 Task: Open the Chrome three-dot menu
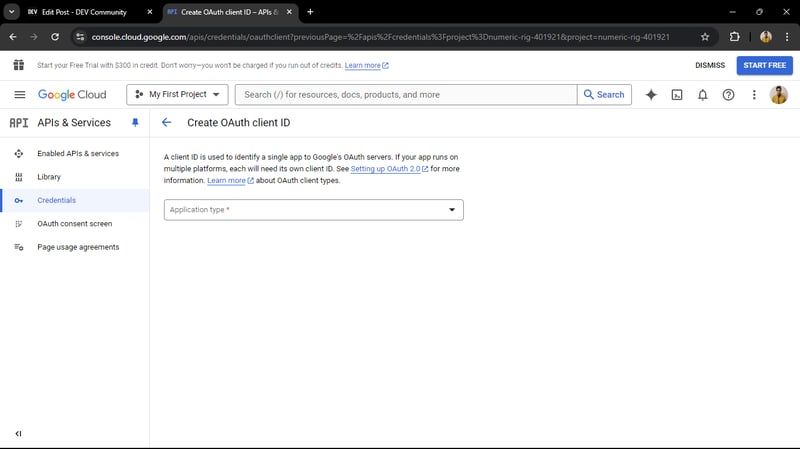pyautogui.click(x=787, y=37)
